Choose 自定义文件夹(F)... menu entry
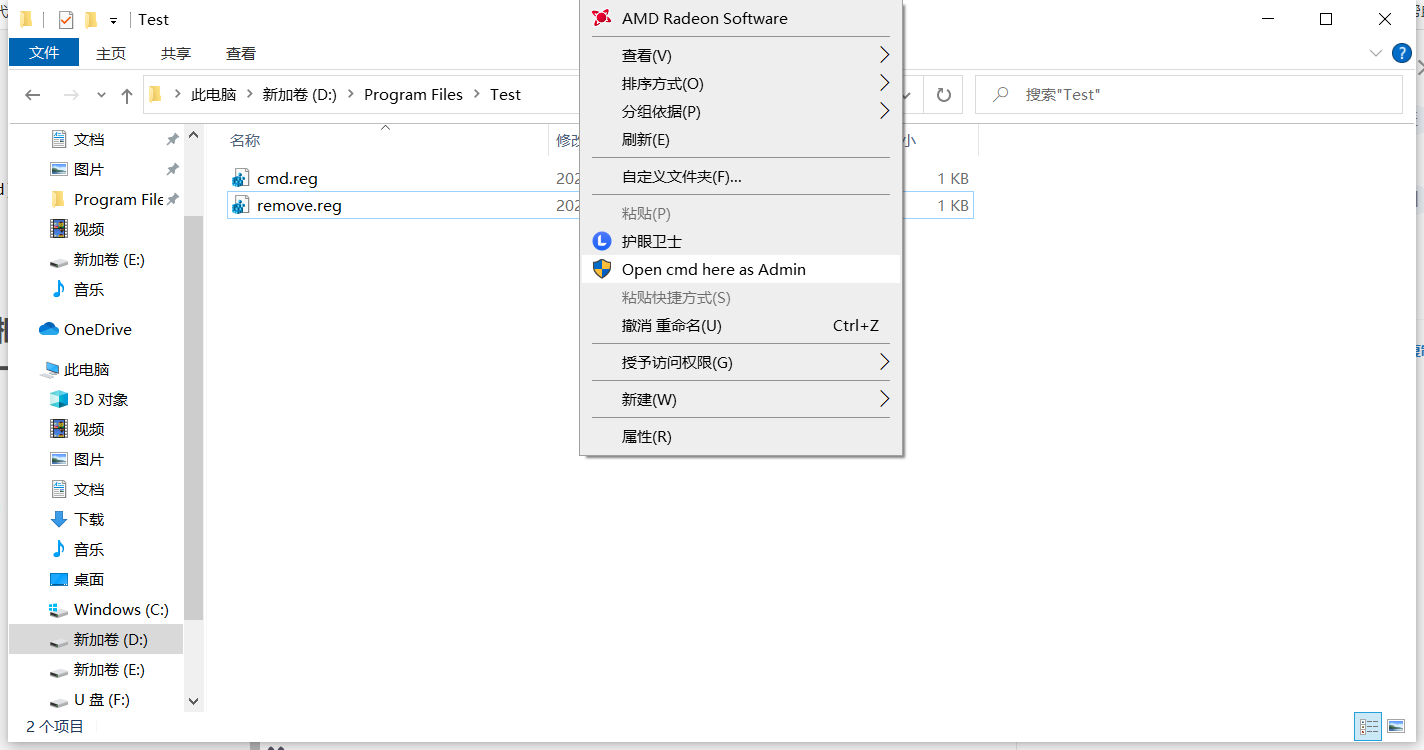This screenshot has width=1424, height=750. coord(741,176)
